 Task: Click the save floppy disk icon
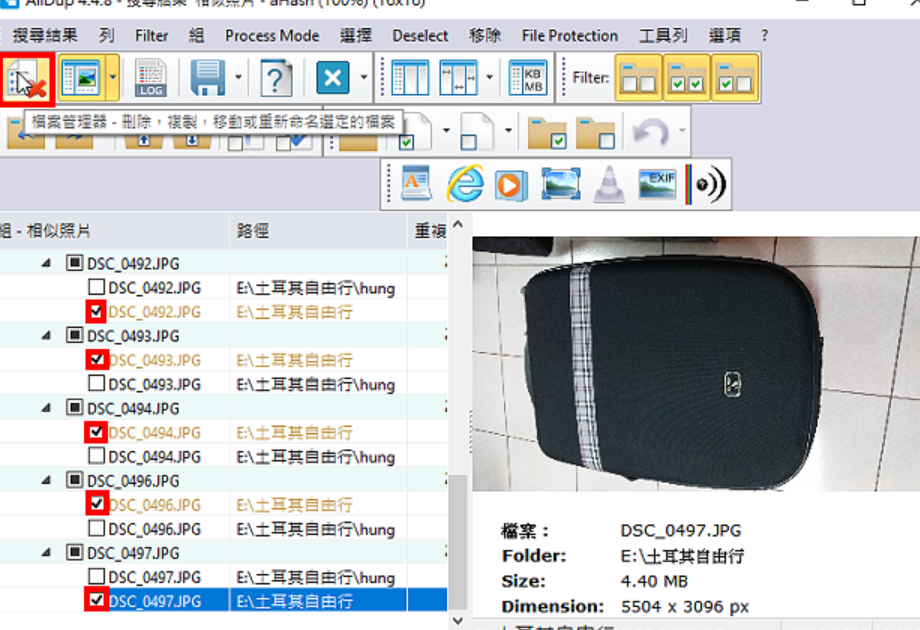pos(208,77)
